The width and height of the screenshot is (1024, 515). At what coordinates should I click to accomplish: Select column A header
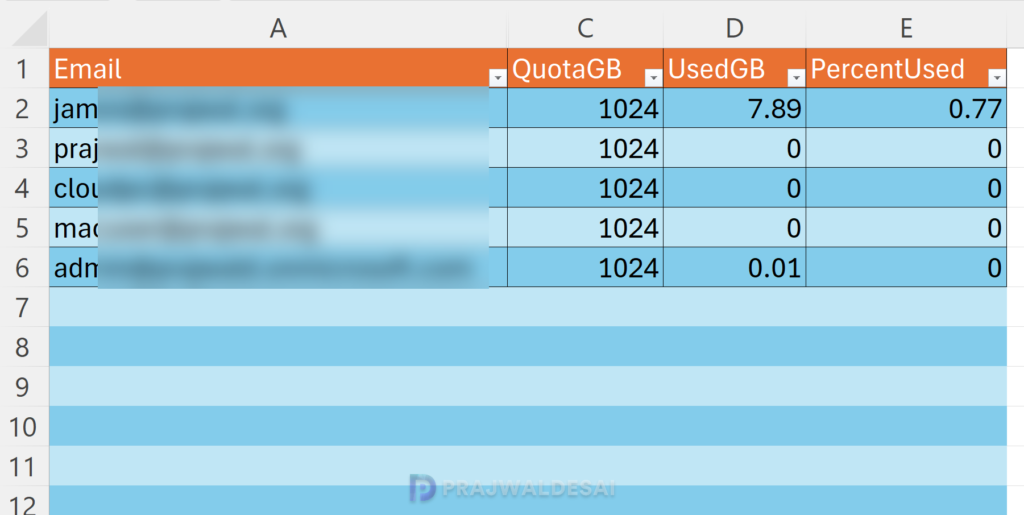click(x=278, y=29)
